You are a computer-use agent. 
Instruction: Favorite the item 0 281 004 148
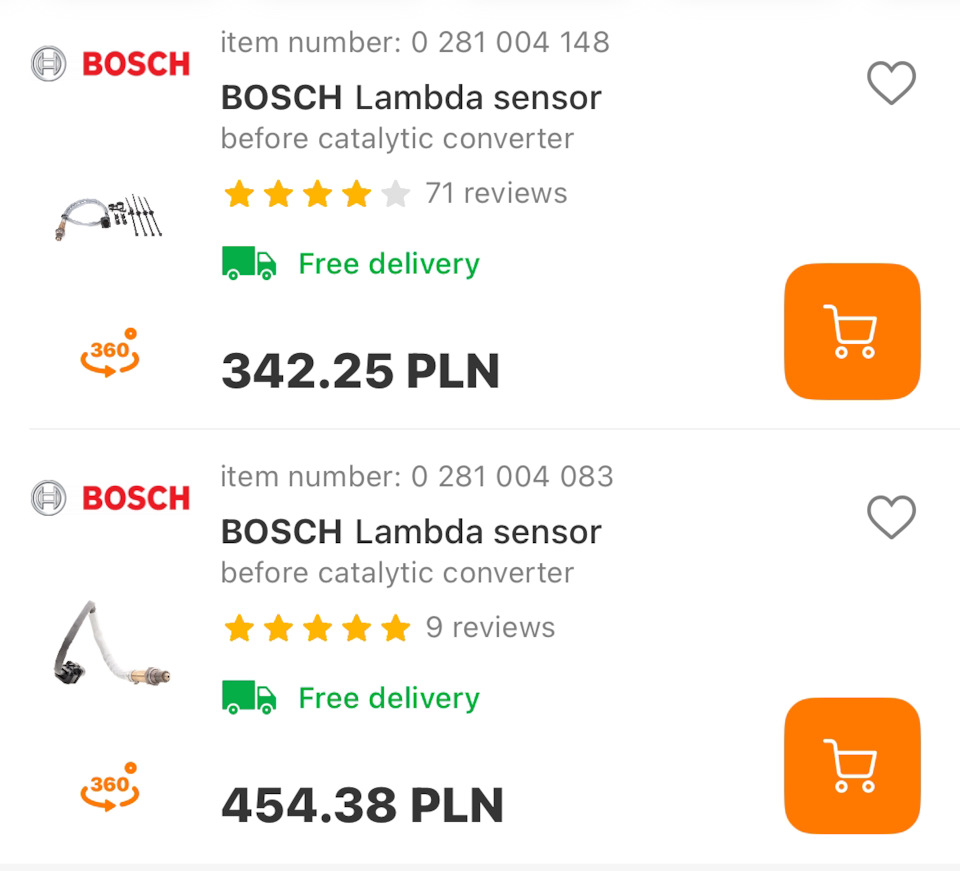point(890,83)
